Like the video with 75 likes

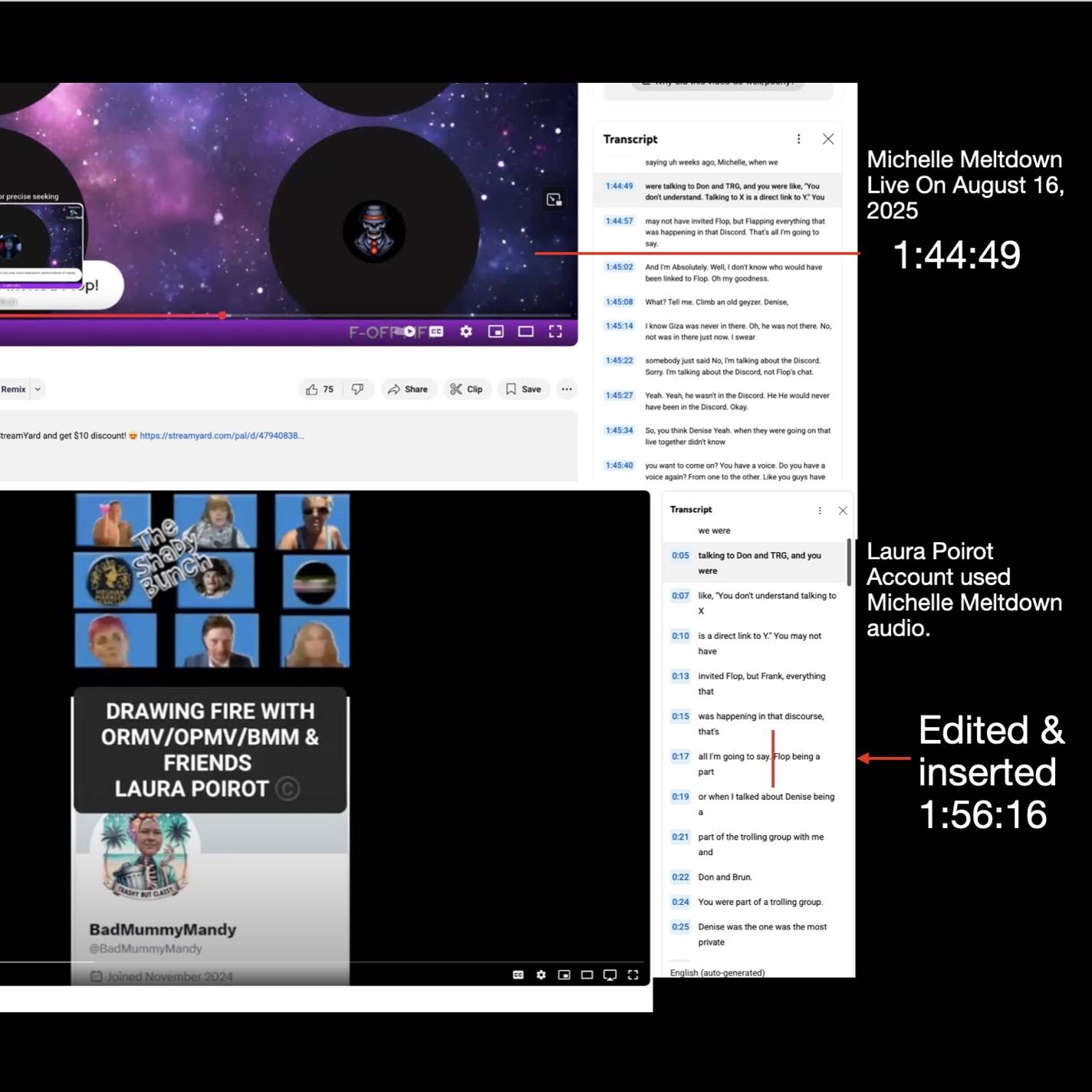(320, 390)
